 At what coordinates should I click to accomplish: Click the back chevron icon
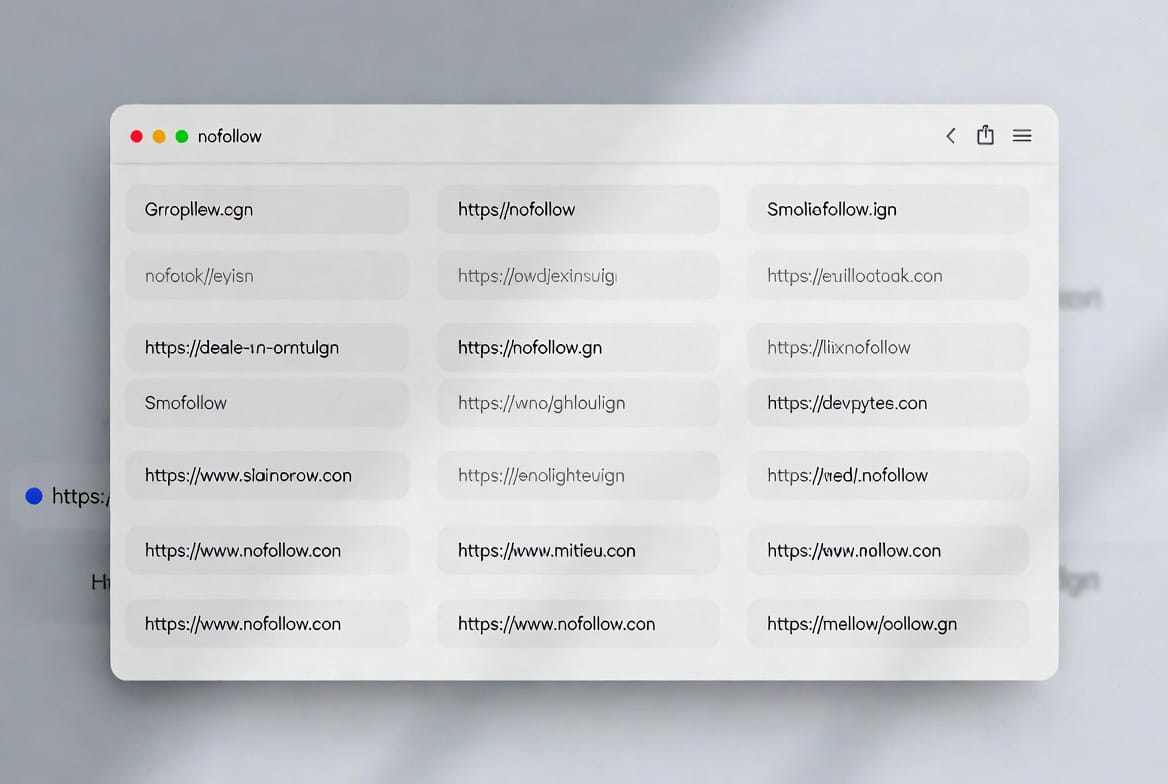click(x=950, y=136)
